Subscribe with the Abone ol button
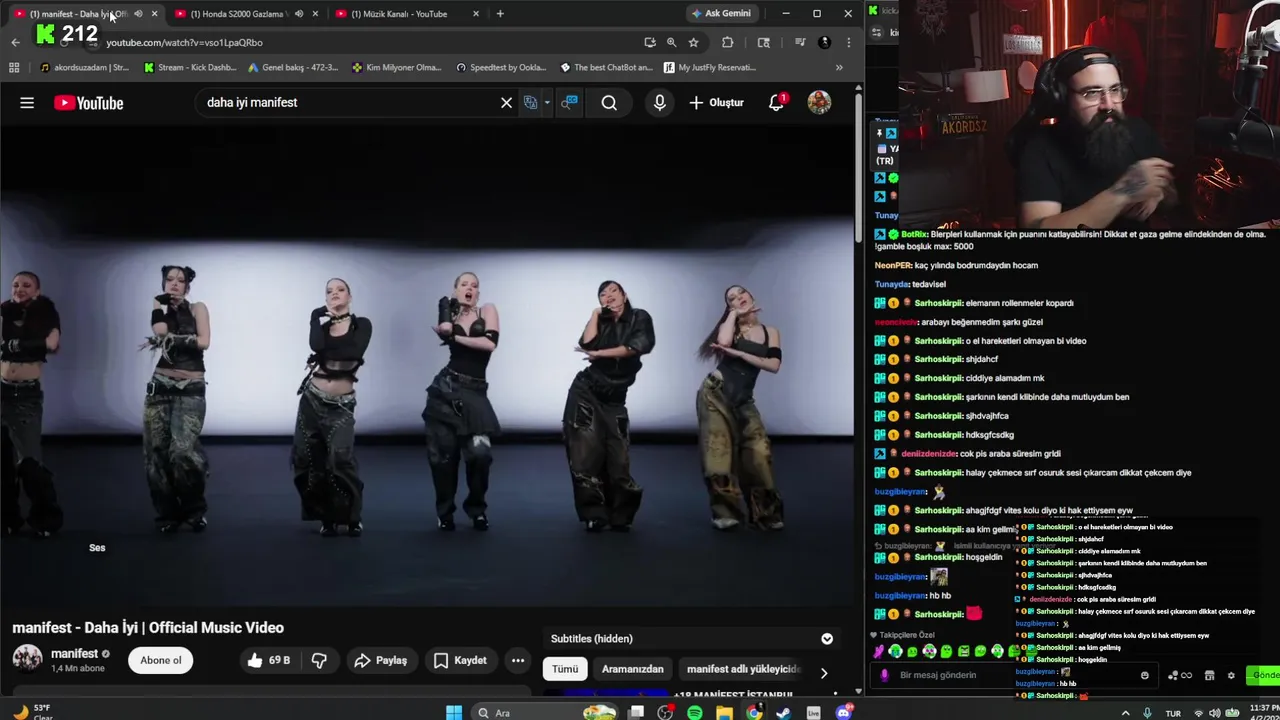The image size is (1280, 720). [x=161, y=660]
